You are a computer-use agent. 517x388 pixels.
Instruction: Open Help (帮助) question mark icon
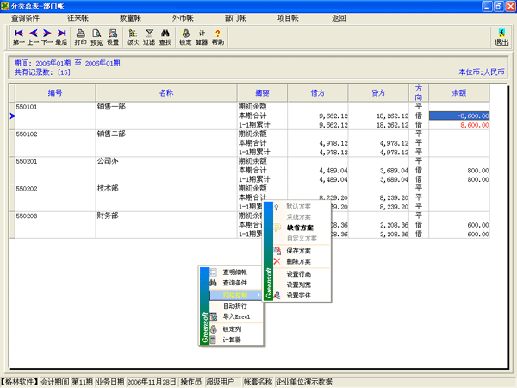point(218,37)
